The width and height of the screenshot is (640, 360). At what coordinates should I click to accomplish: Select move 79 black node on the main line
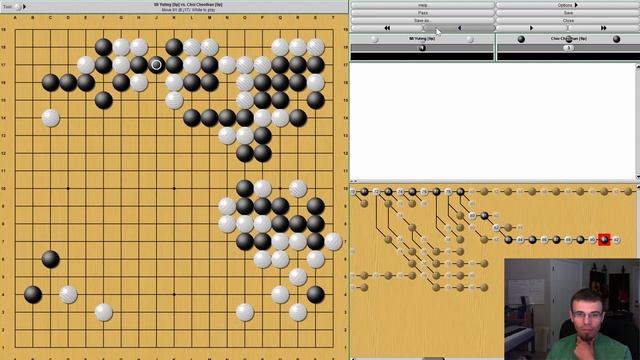pyautogui.click(x=460, y=191)
